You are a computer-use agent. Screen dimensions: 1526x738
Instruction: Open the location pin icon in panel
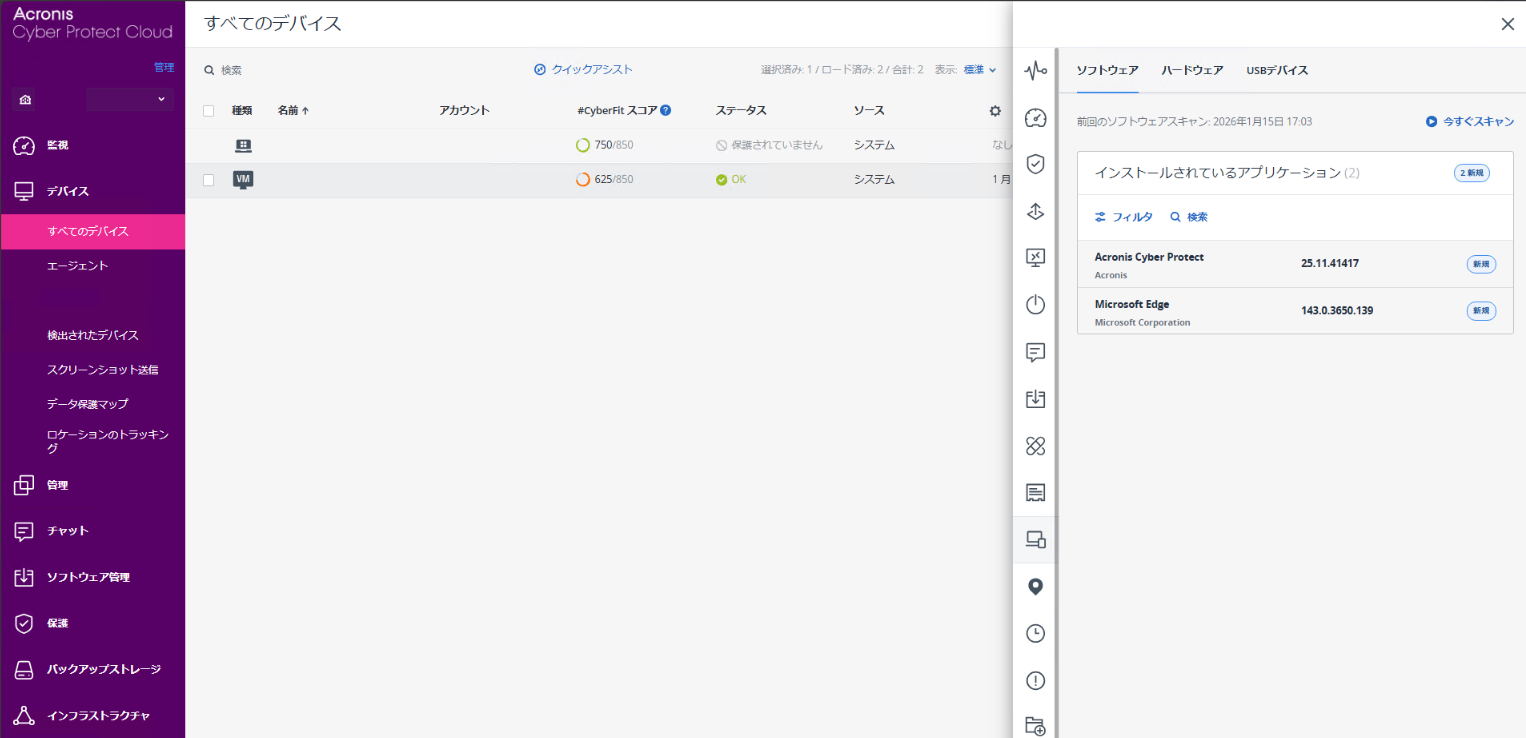(x=1035, y=587)
